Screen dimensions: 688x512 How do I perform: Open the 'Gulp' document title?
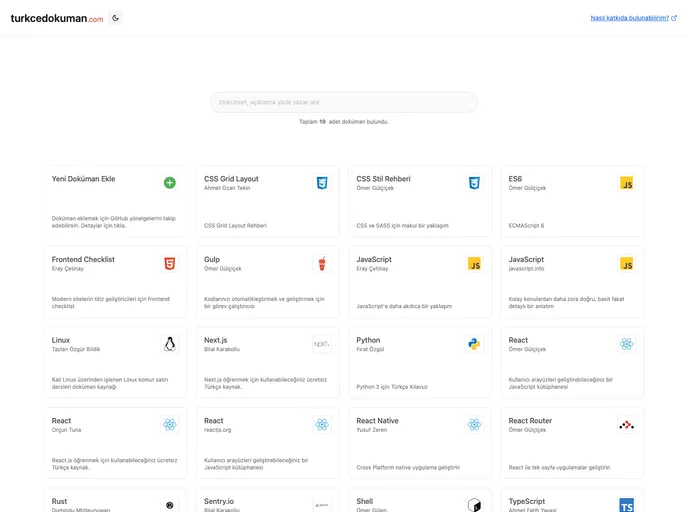pyautogui.click(x=212, y=260)
